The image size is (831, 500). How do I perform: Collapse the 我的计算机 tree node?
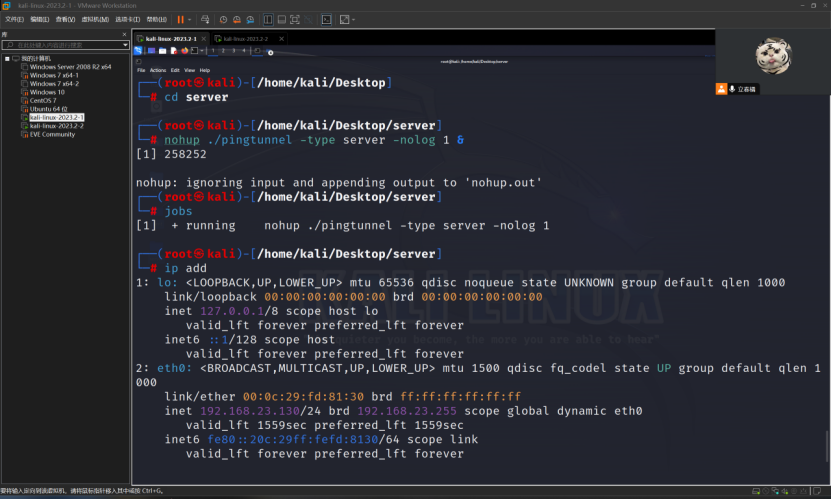pos(7,58)
